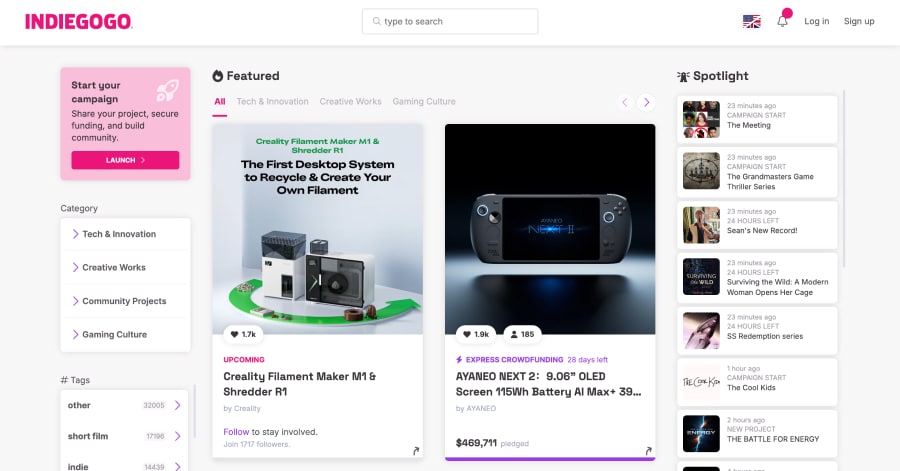Open the 'by Creality' creator link
This screenshot has width=900, height=471.
pyautogui.click(x=242, y=408)
